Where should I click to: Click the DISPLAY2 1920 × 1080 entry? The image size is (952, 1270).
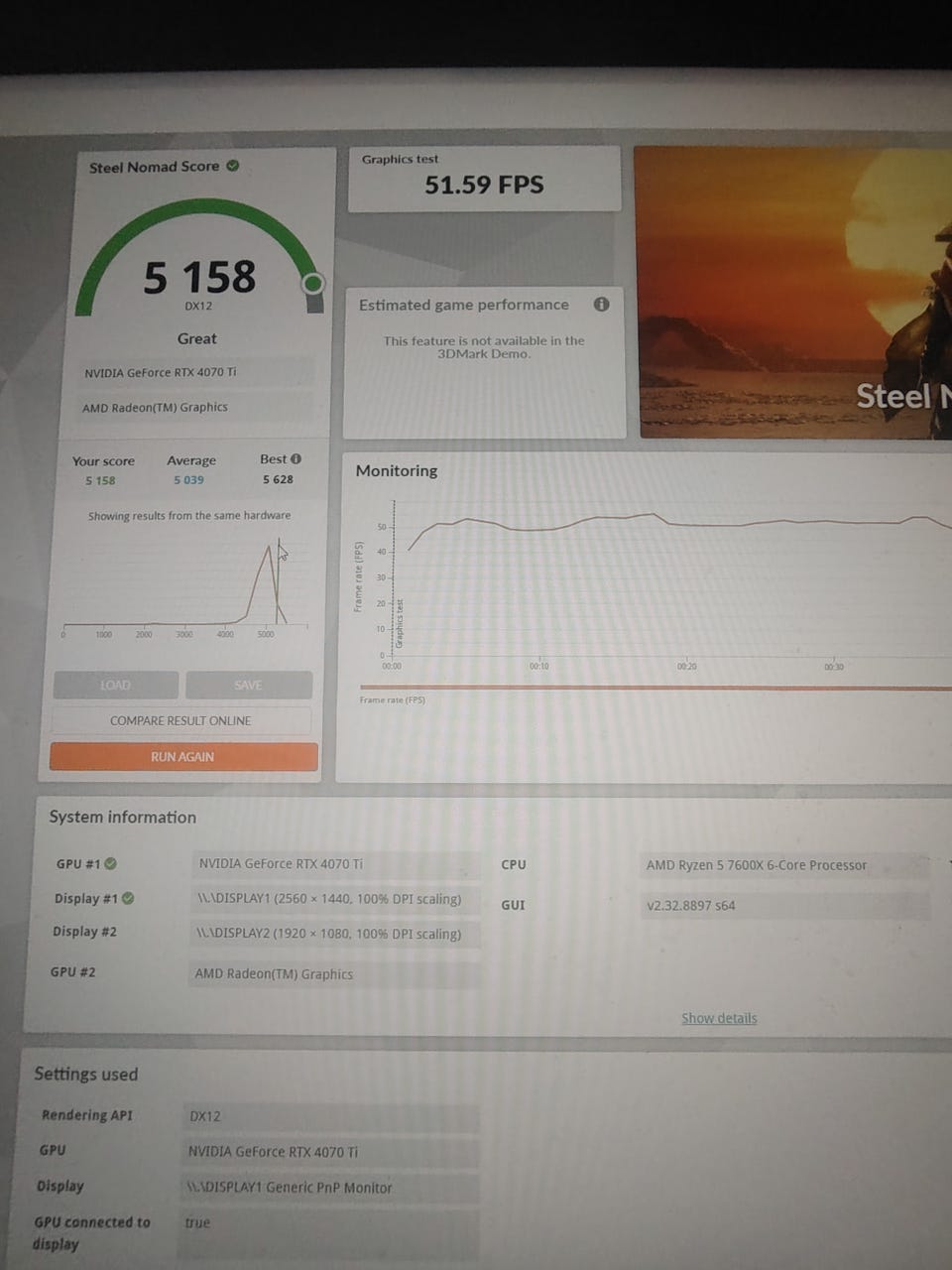click(x=334, y=934)
